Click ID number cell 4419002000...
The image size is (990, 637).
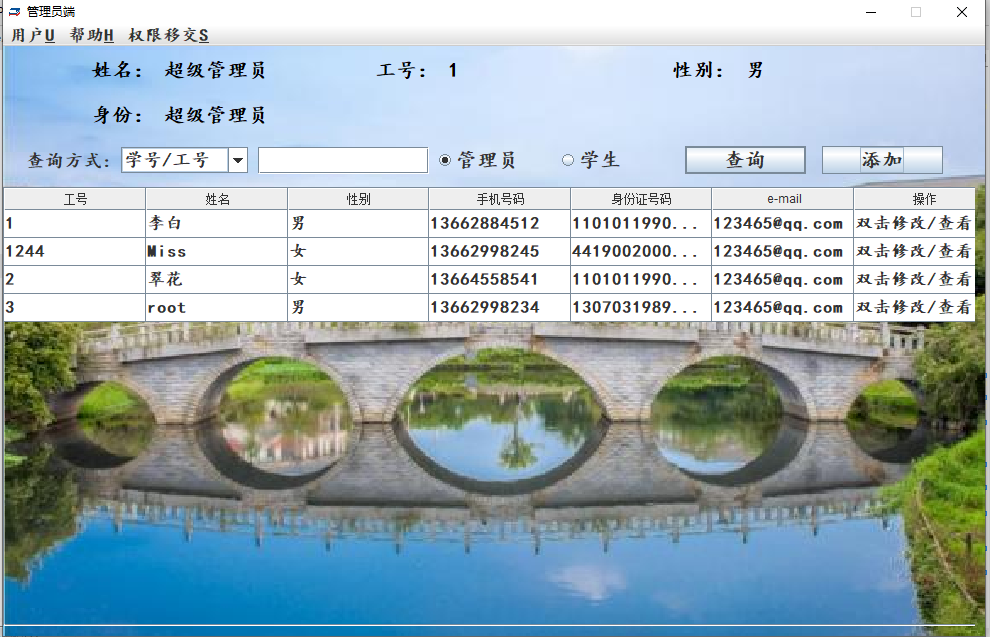pos(641,251)
